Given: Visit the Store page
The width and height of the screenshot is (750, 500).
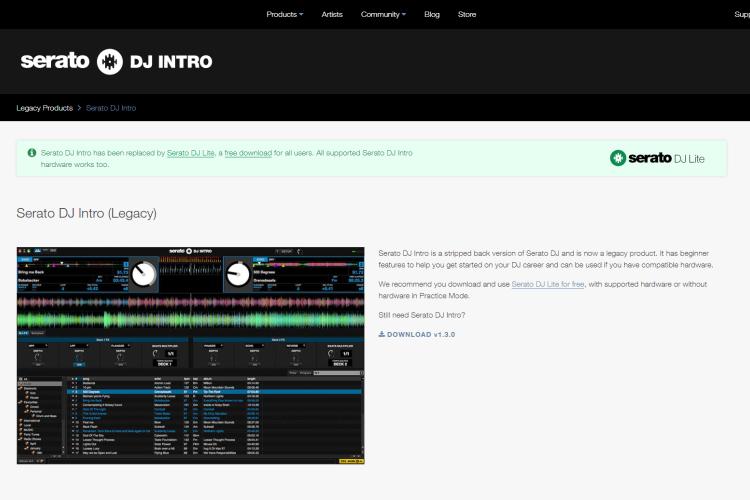Looking at the screenshot, I should click(x=467, y=14).
